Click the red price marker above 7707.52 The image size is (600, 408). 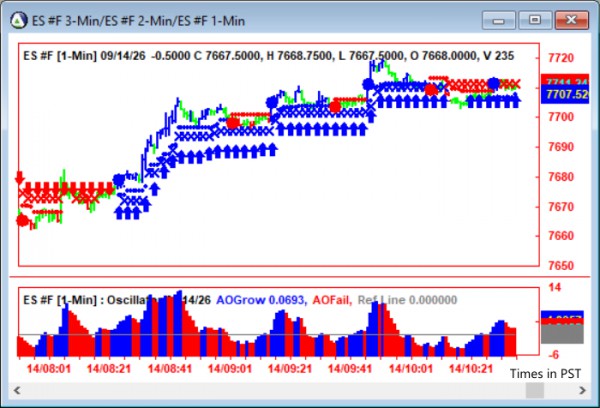[565, 80]
